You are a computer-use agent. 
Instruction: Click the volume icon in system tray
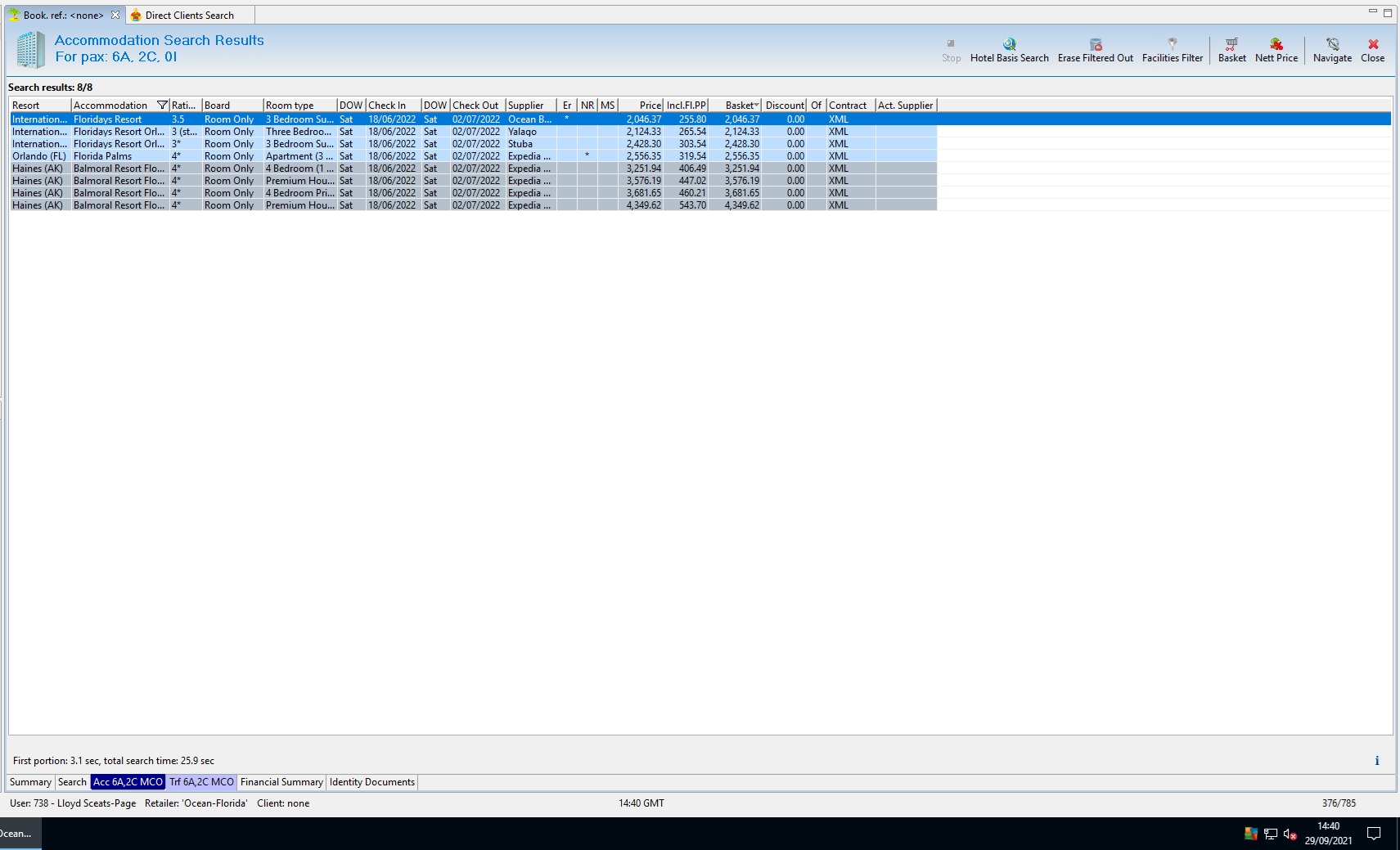pyautogui.click(x=1290, y=834)
